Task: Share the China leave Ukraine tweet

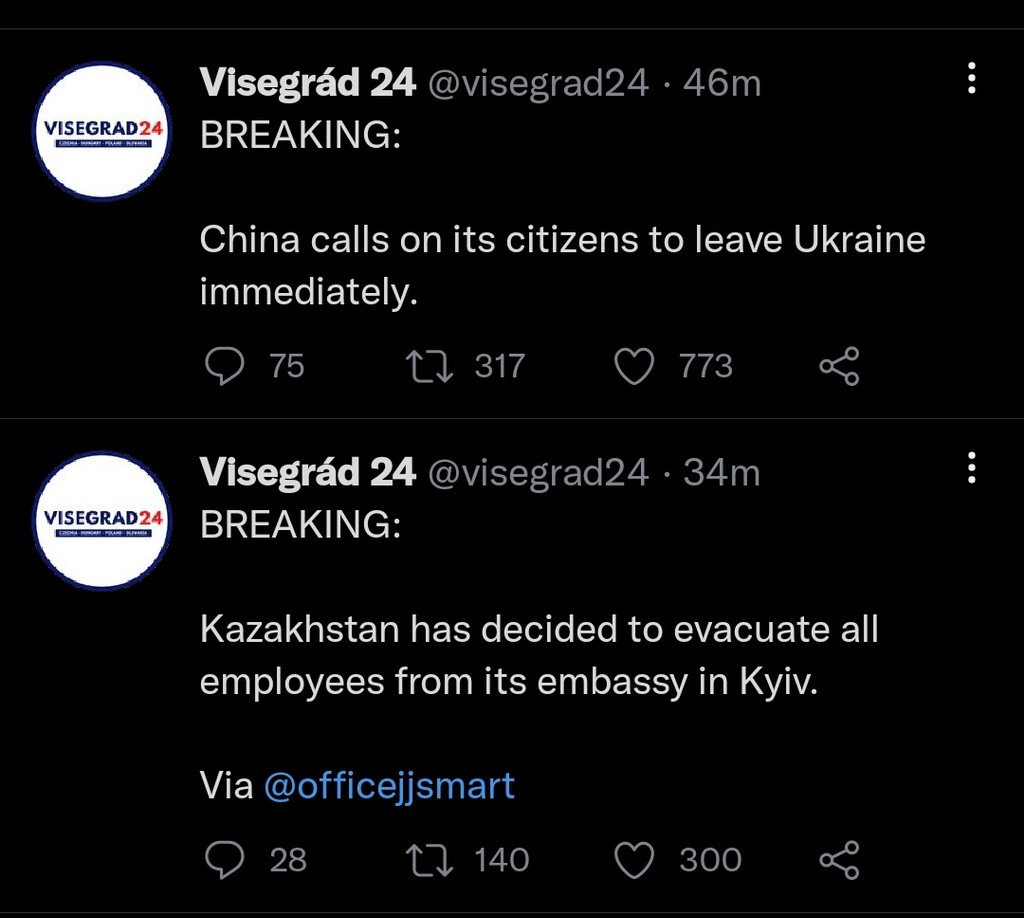Action: (x=839, y=366)
